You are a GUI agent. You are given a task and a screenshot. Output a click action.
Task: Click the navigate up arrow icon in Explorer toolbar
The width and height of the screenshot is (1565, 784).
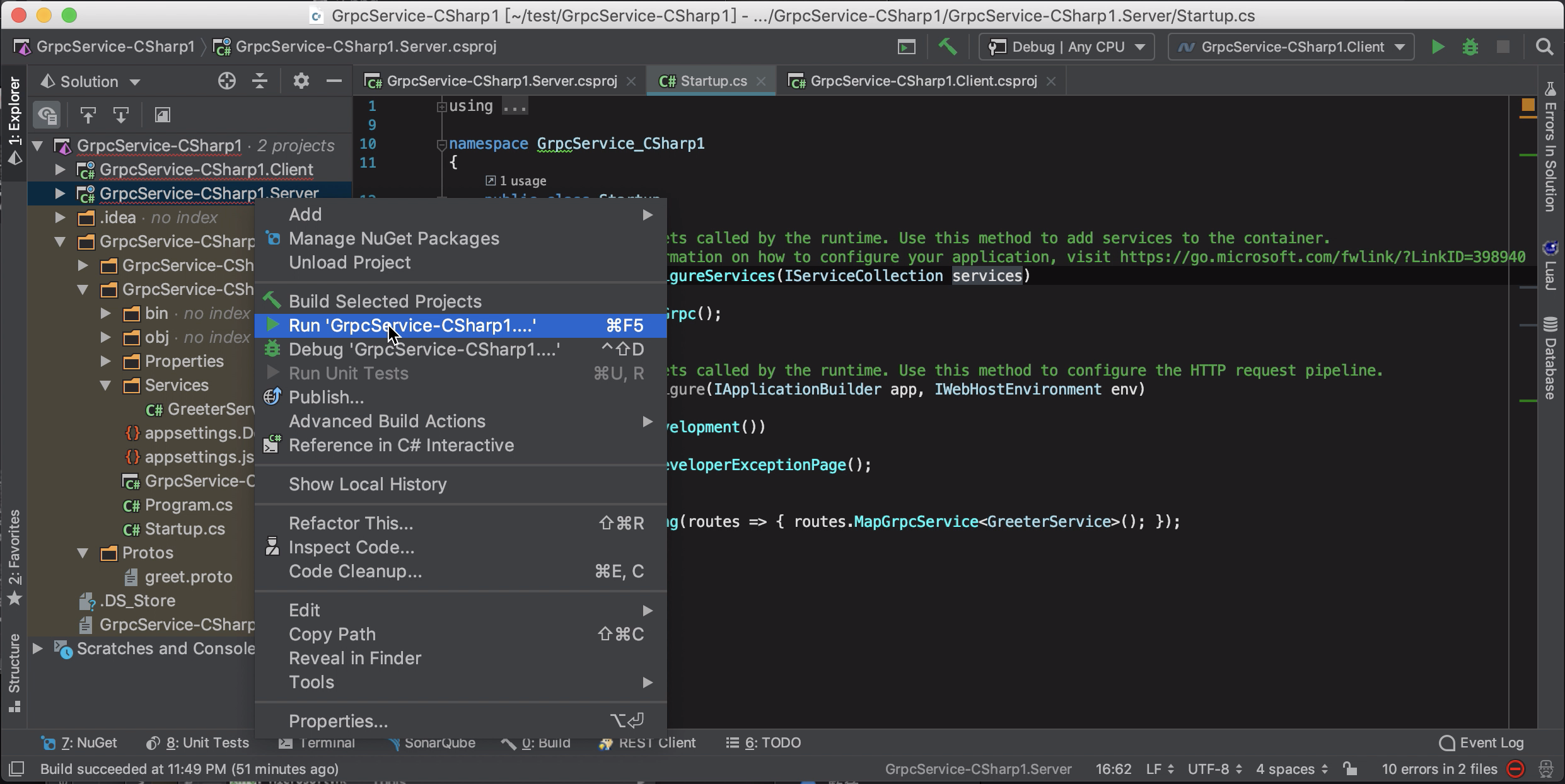[88, 115]
